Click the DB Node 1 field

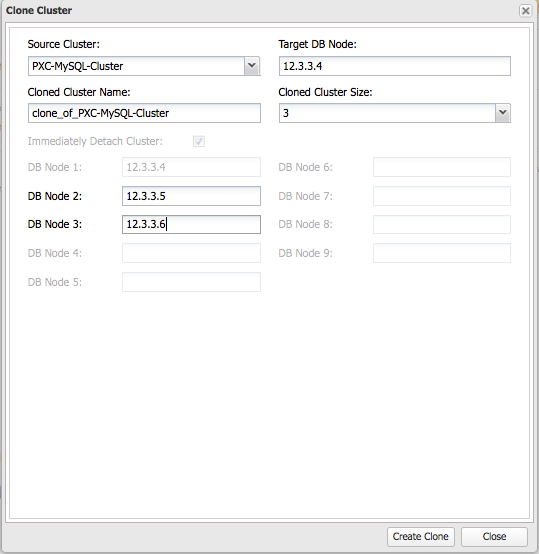pyautogui.click(x=191, y=167)
